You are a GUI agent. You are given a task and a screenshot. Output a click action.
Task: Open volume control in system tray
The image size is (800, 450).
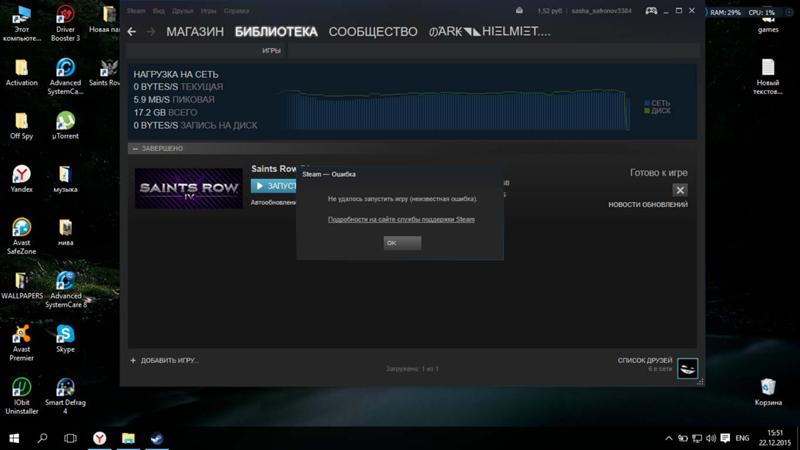711,438
